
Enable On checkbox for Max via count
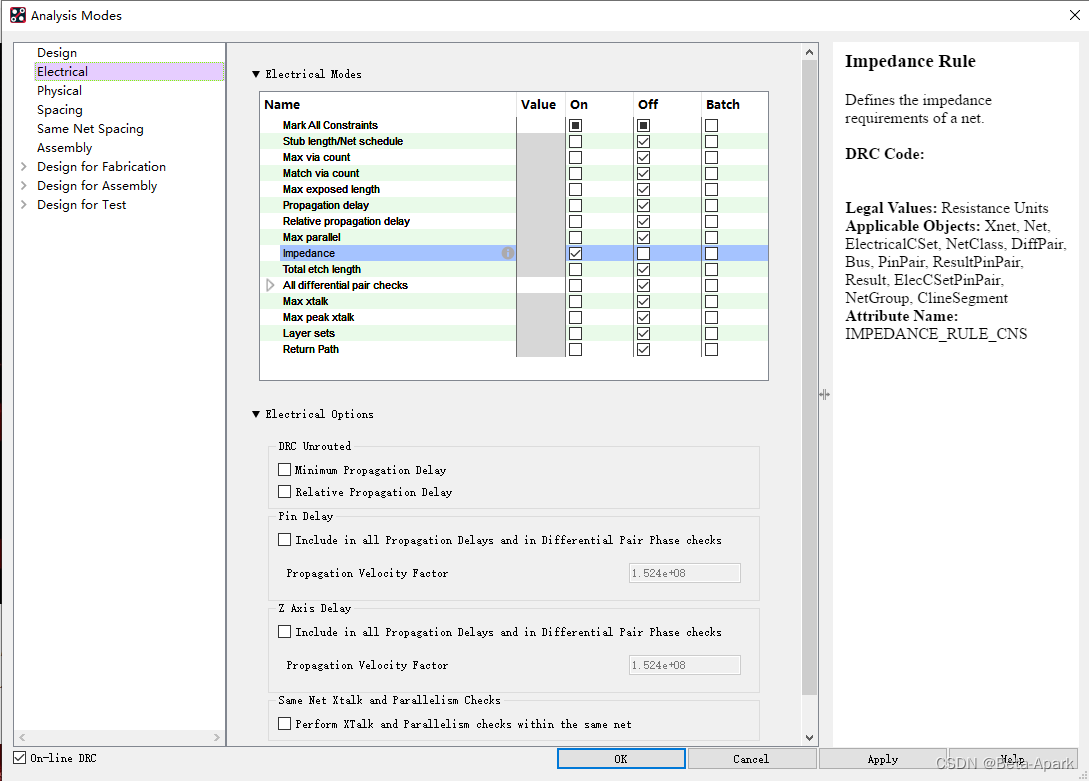click(x=575, y=158)
